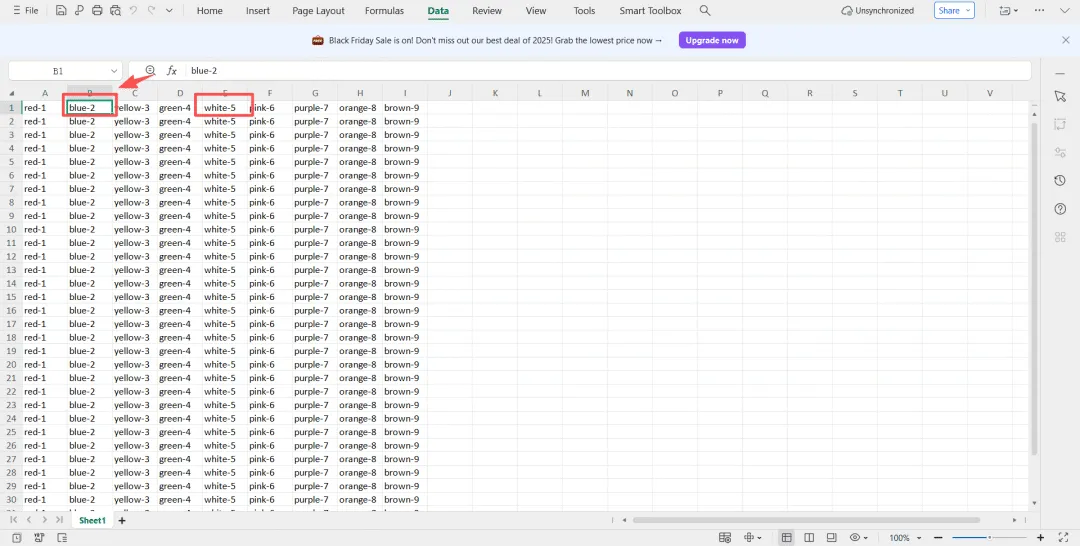This screenshot has width=1080, height=546.
Task: Open the three-dots more options menu
Action: [1040, 11]
